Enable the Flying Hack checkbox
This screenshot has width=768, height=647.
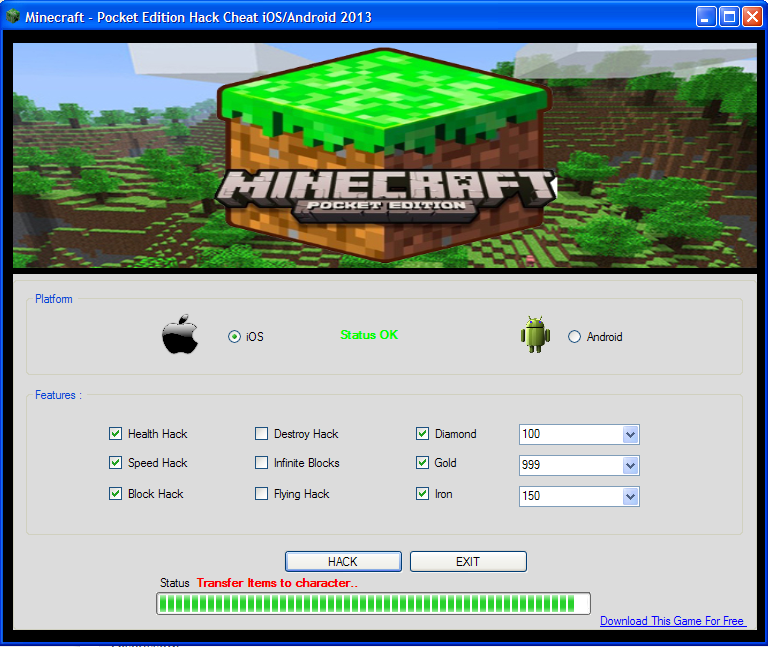pos(261,493)
